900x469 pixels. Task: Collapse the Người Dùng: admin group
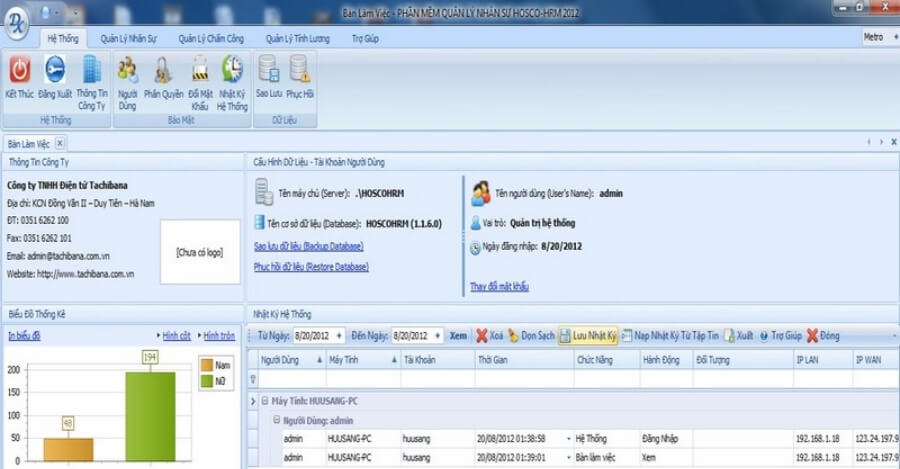[x=277, y=421]
